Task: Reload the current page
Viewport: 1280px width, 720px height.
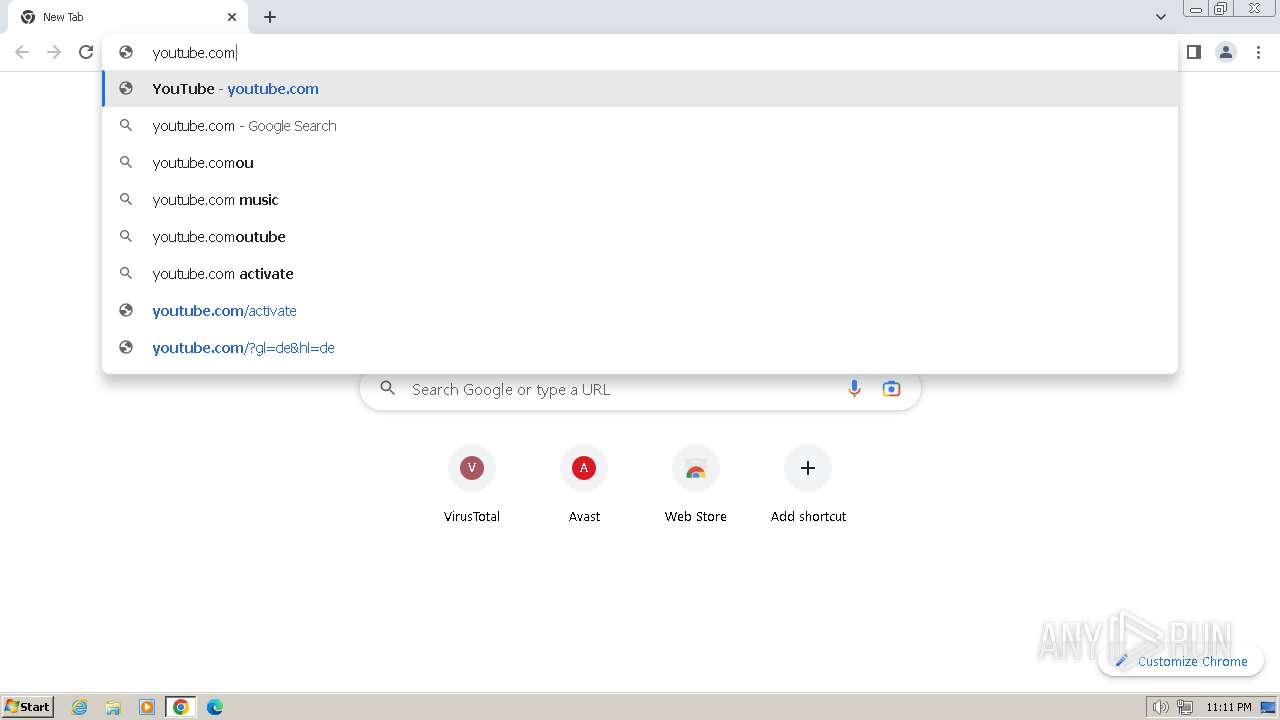Action: [86, 52]
